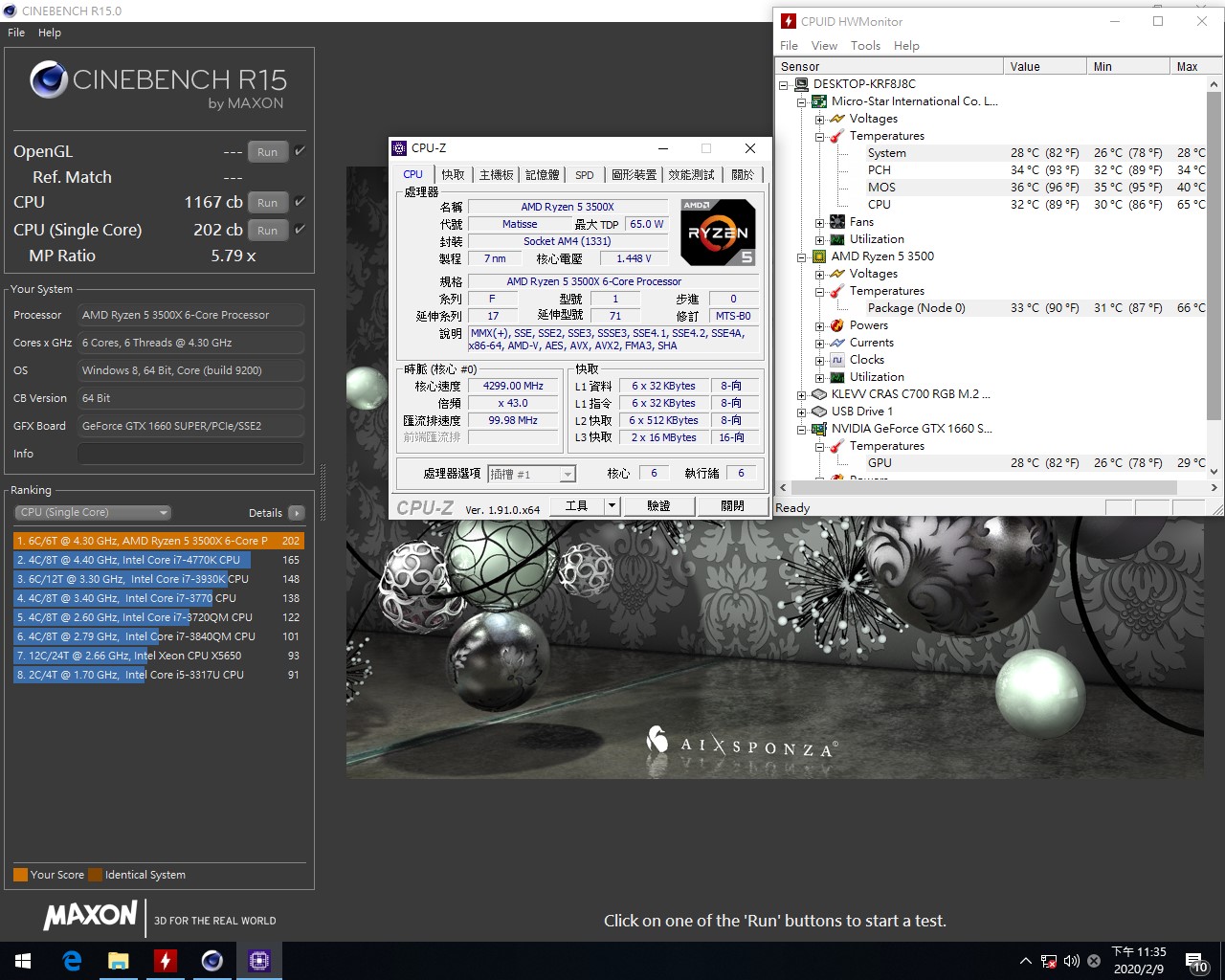Open the Action Center notifications icon
Screen dimensions: 1225x980
click(1195, 963)
